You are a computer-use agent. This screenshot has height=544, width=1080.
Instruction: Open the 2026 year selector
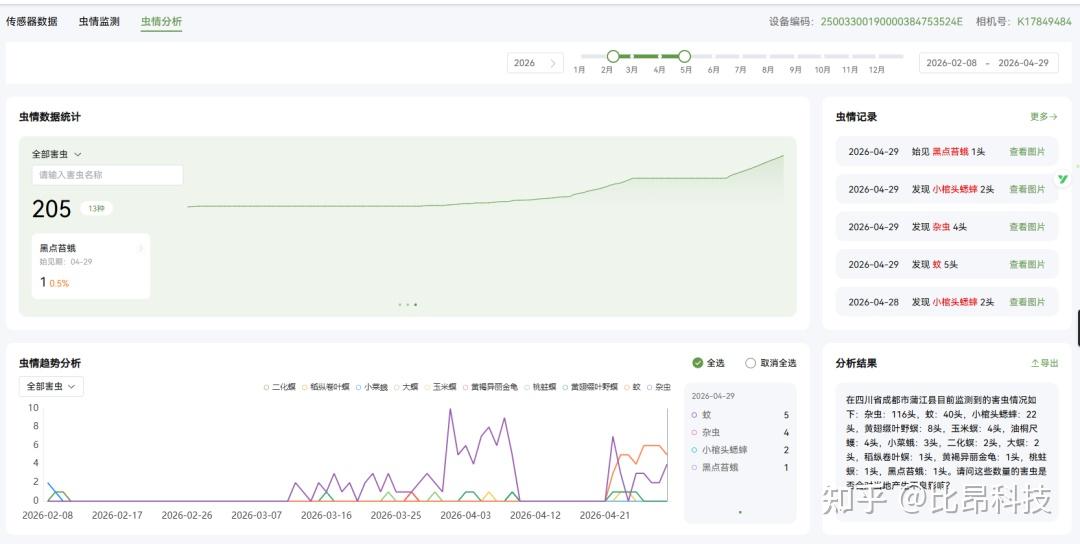(x=535, y=63)
